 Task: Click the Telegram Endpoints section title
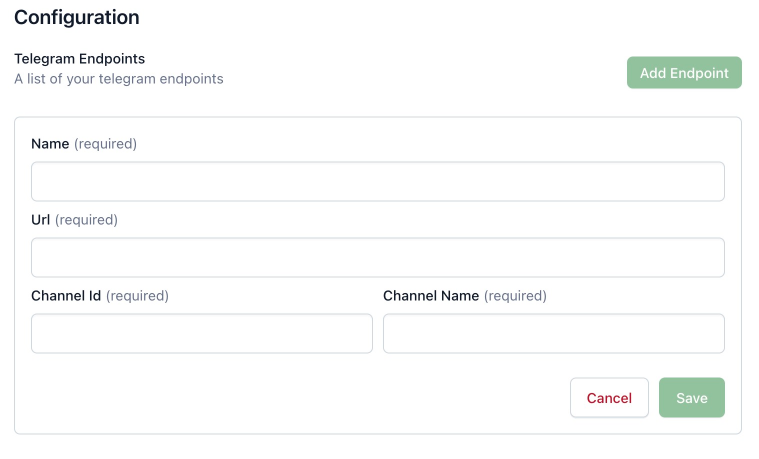tap(79, 59)
